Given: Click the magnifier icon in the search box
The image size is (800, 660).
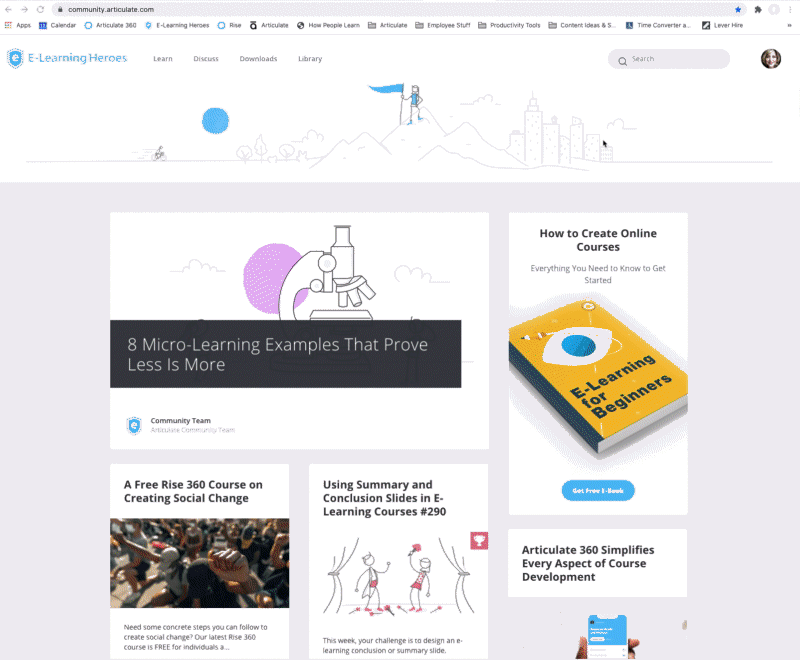Looking at the screenshot, I should click(622, 61).
